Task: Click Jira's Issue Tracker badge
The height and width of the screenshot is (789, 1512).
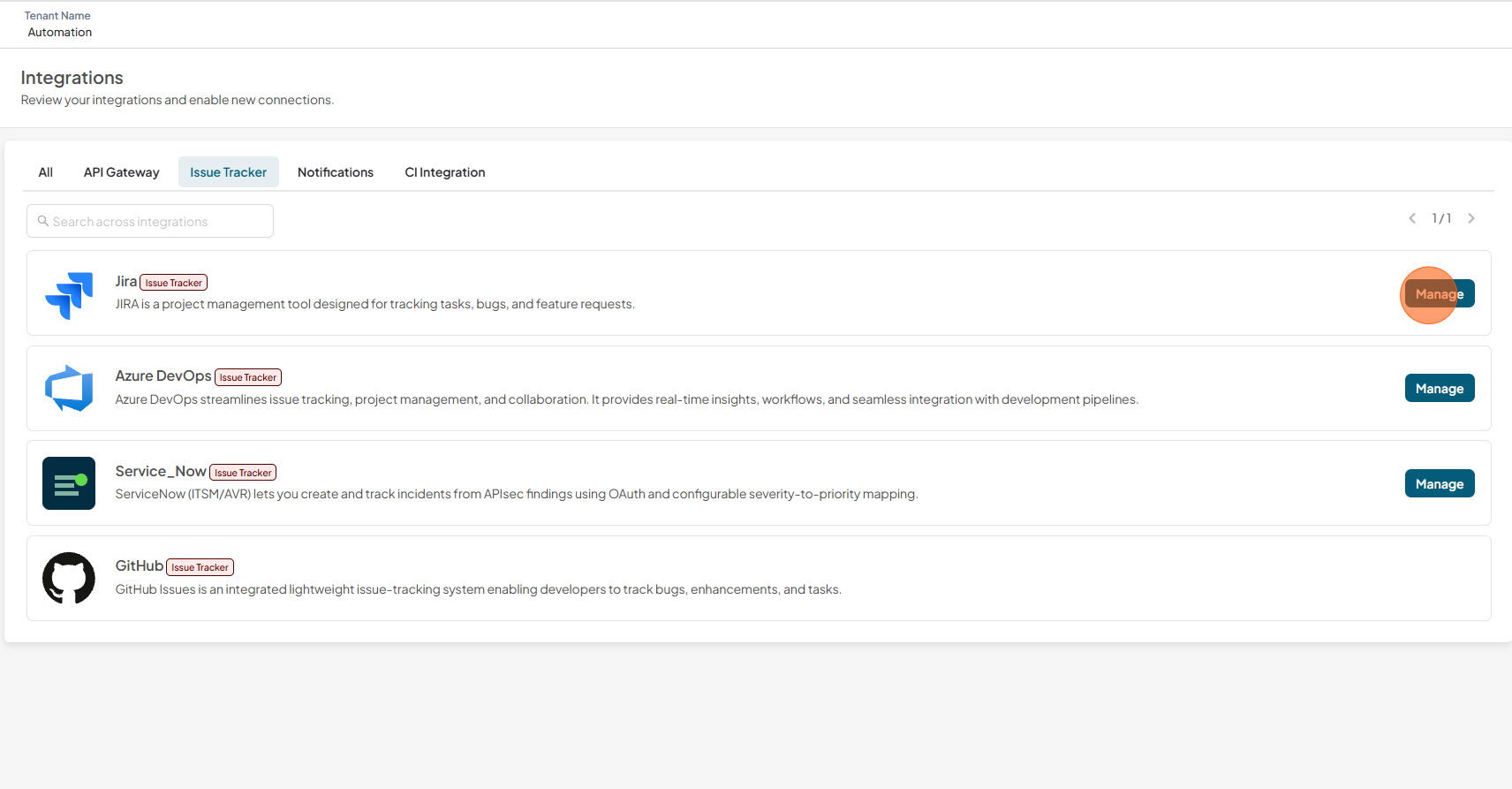Action: coord(174,283)
